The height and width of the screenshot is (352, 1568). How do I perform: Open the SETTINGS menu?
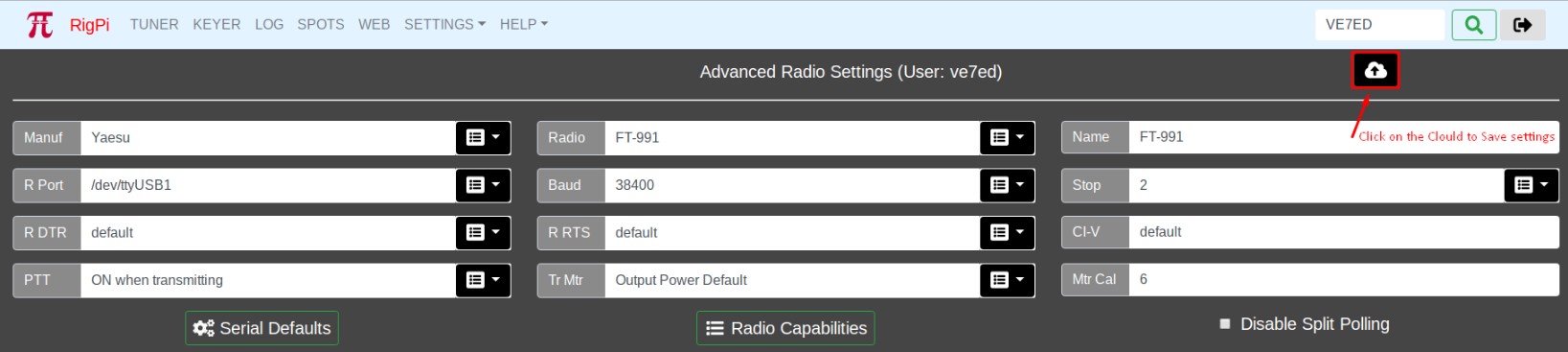pos(444,24)
